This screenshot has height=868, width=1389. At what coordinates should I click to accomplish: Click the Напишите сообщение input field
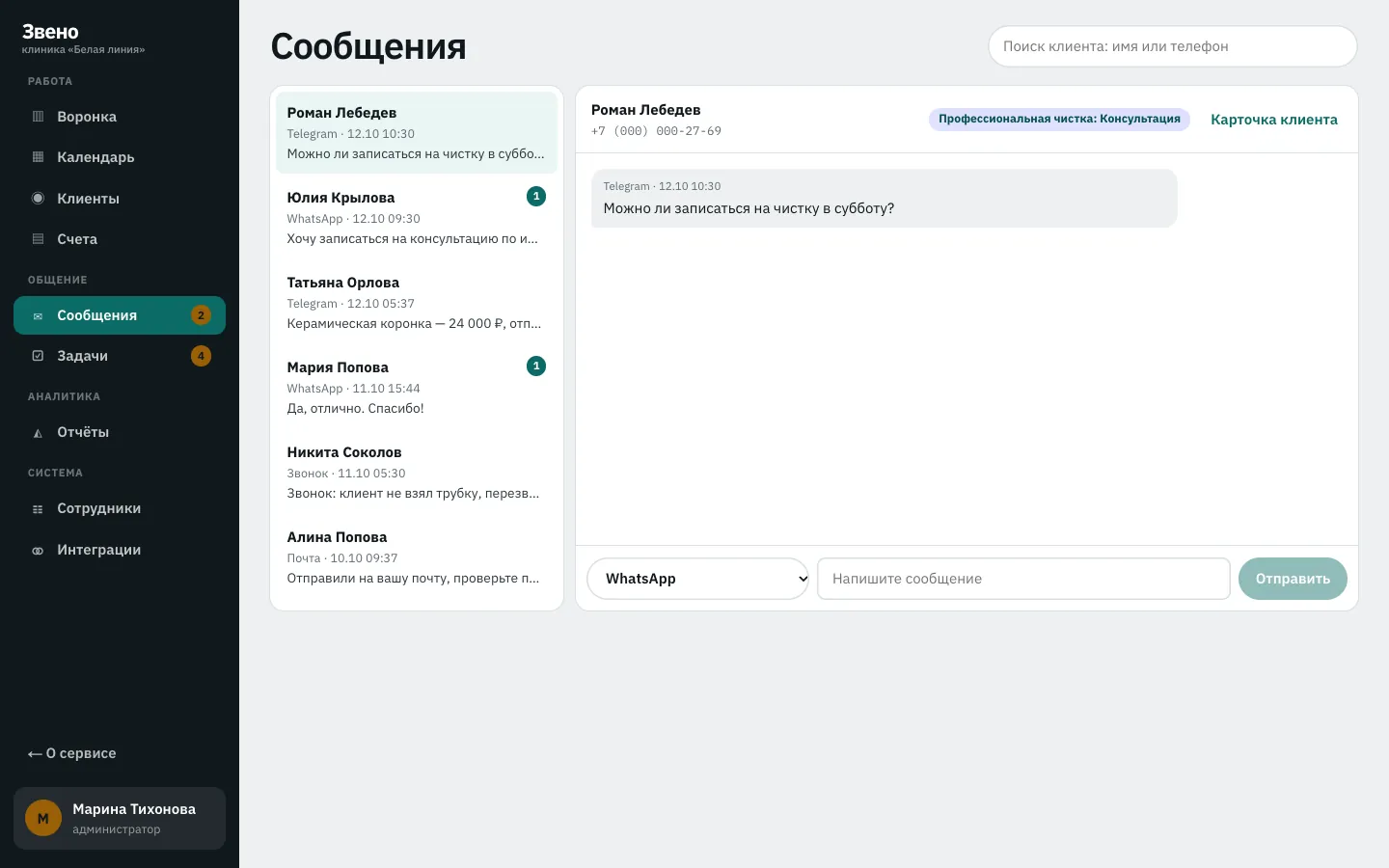(x=1023, y=579)
